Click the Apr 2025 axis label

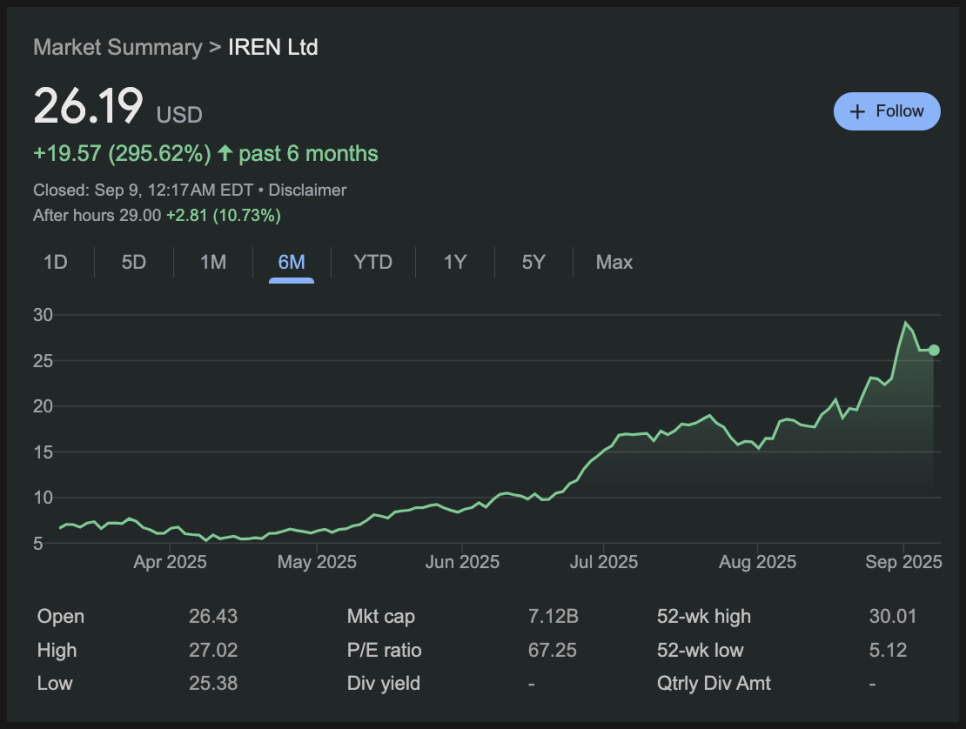[x=170, y=562]
